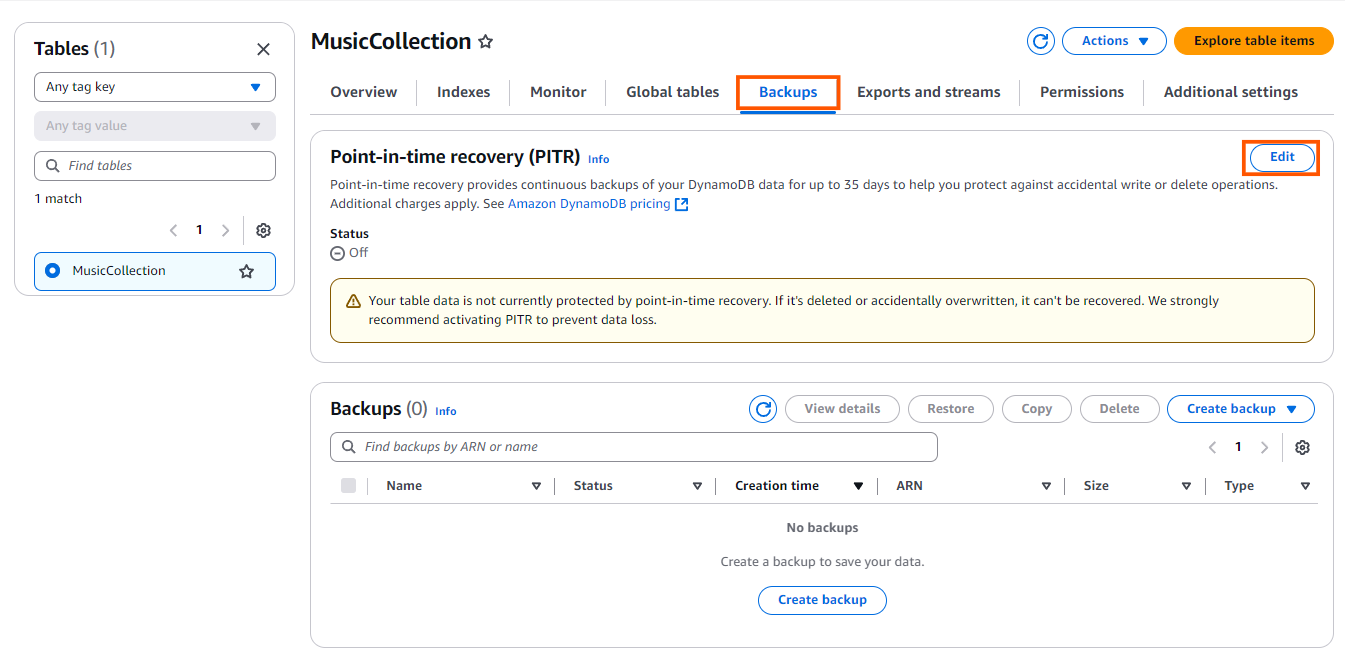Screen dimensions: 1345x658
Task: Switch to the Indexes tab
Action: pyautogui.click(x=464, y=92)
